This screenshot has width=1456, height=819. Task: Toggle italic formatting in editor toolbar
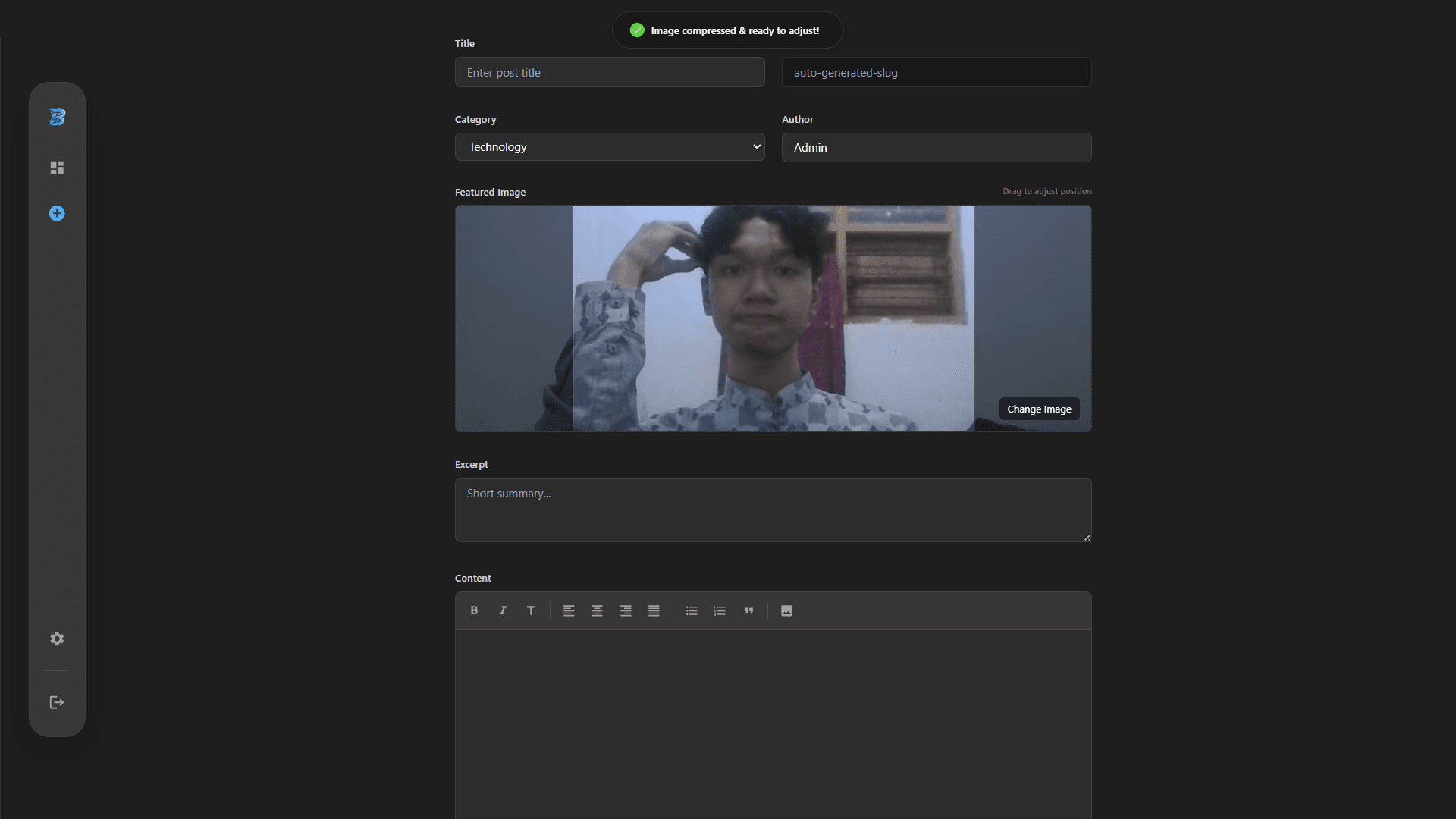pos(502,610)
